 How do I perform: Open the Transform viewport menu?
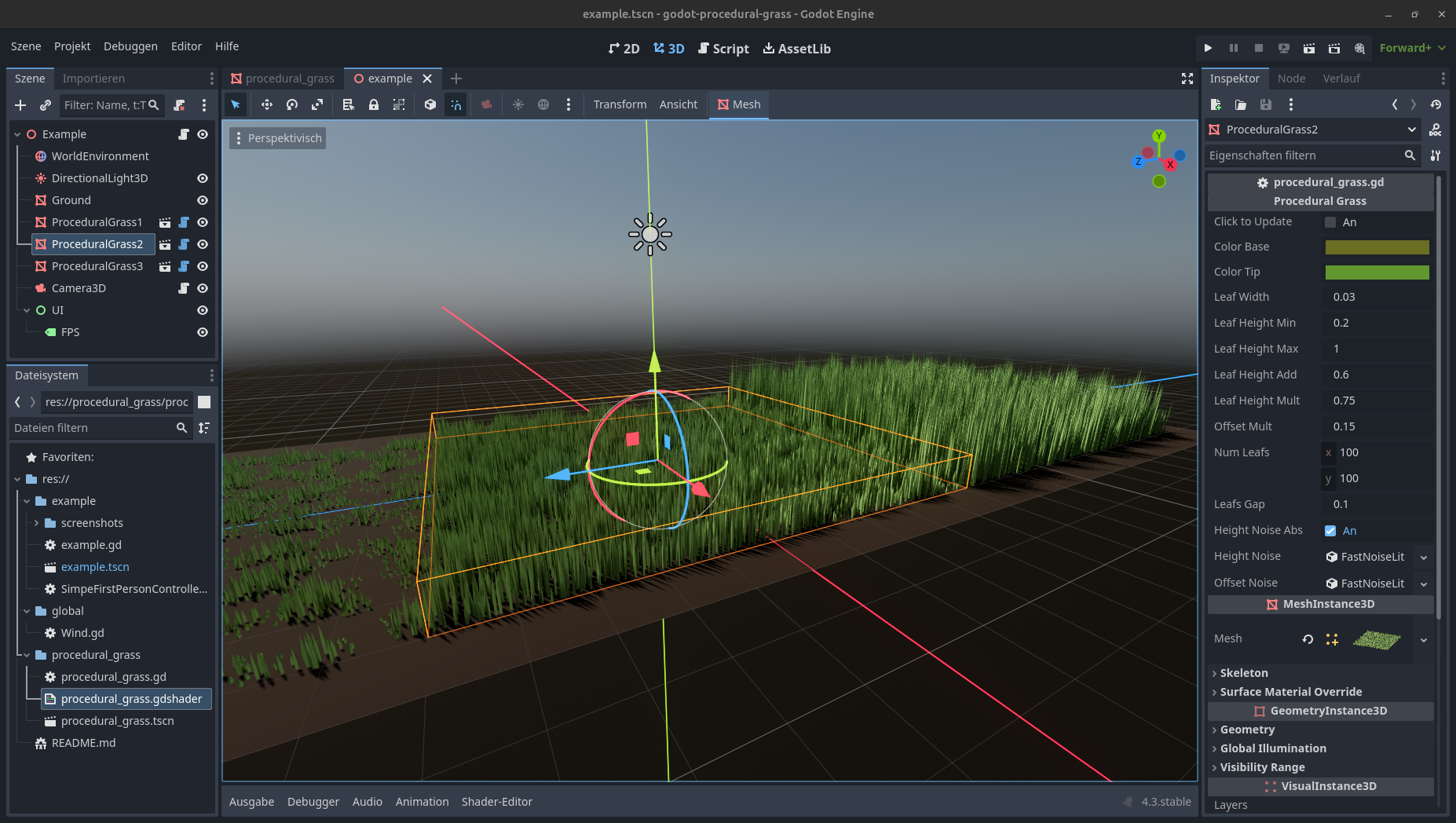pos(620,104)
